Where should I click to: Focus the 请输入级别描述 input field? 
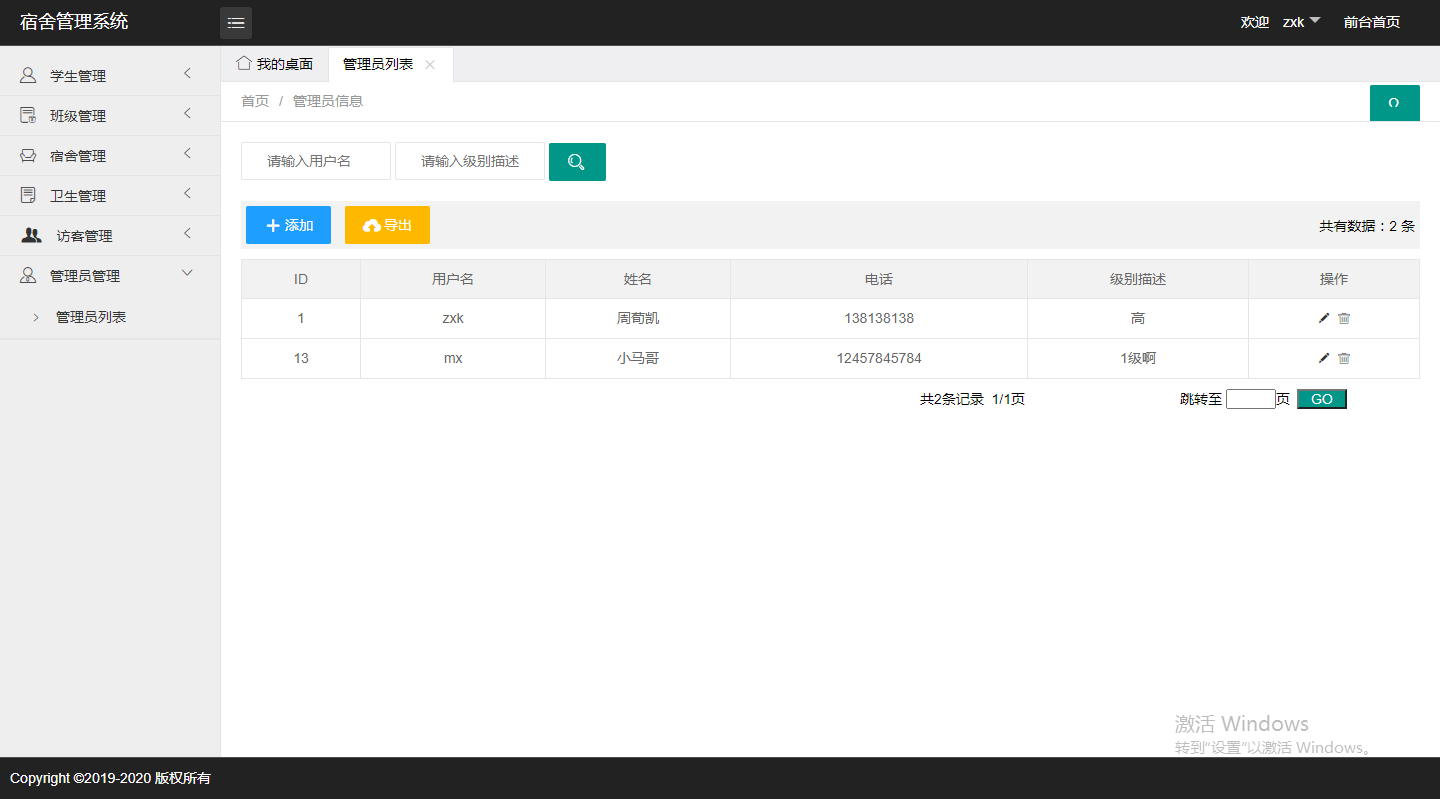(x=470, y=161)
